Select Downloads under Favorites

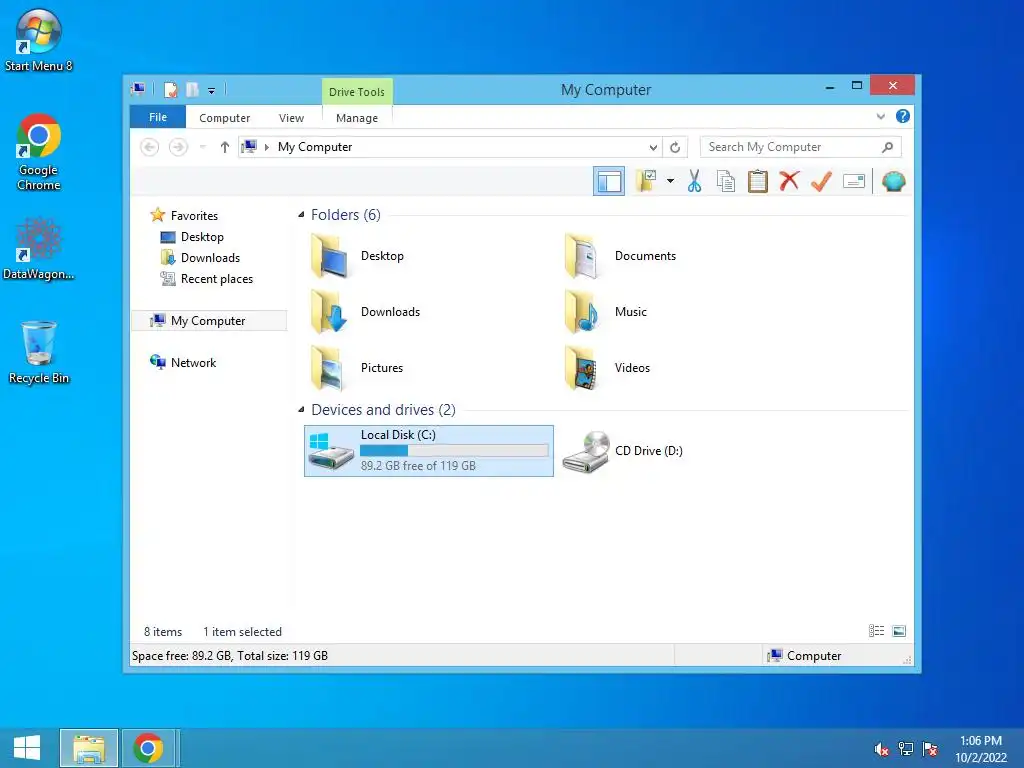click(210, 257)
